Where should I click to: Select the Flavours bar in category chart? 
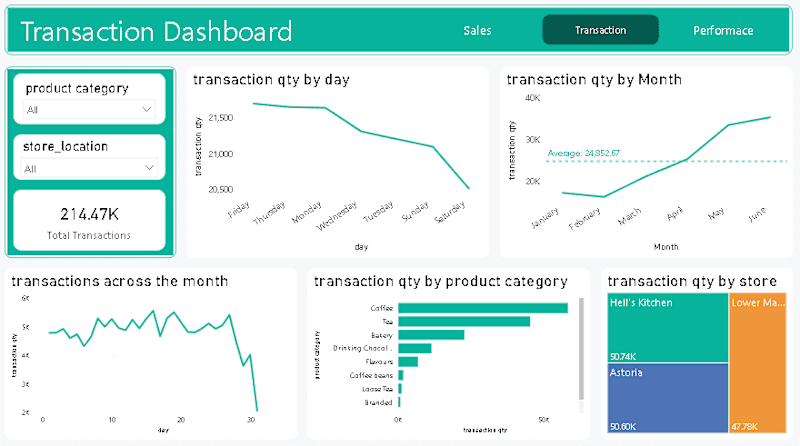pos(408,362)
